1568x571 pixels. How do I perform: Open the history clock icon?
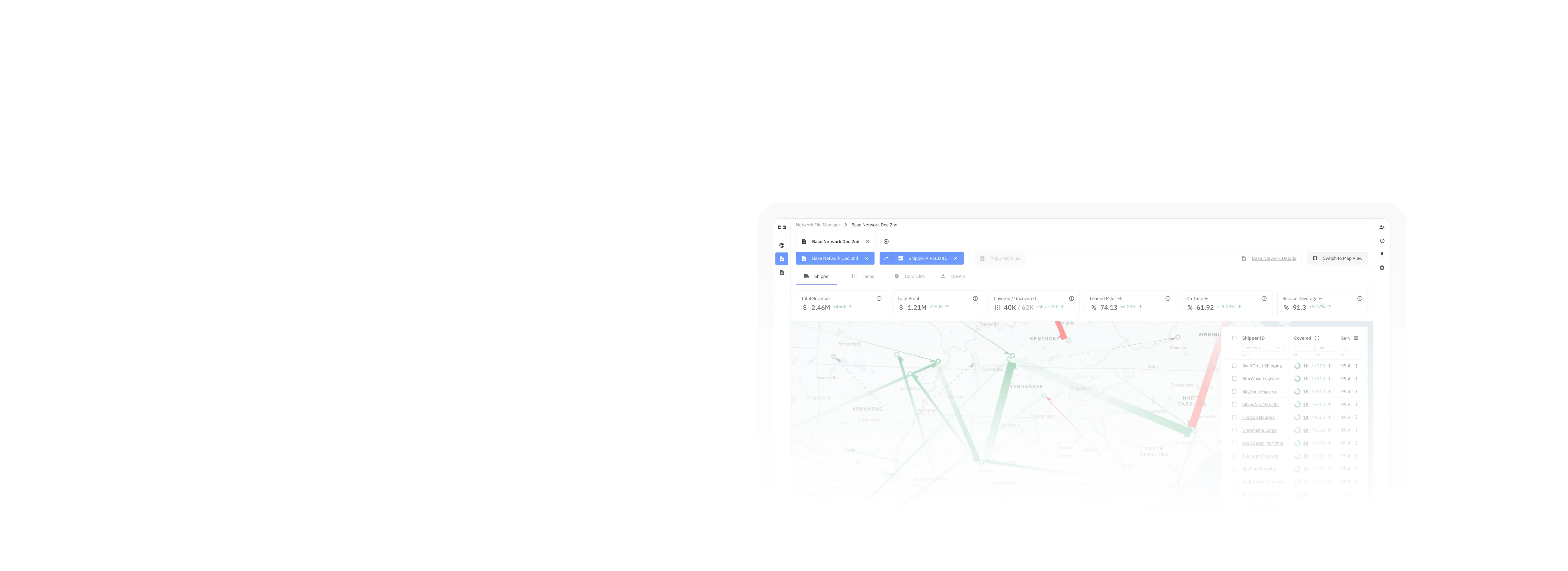pos(1382,241)
